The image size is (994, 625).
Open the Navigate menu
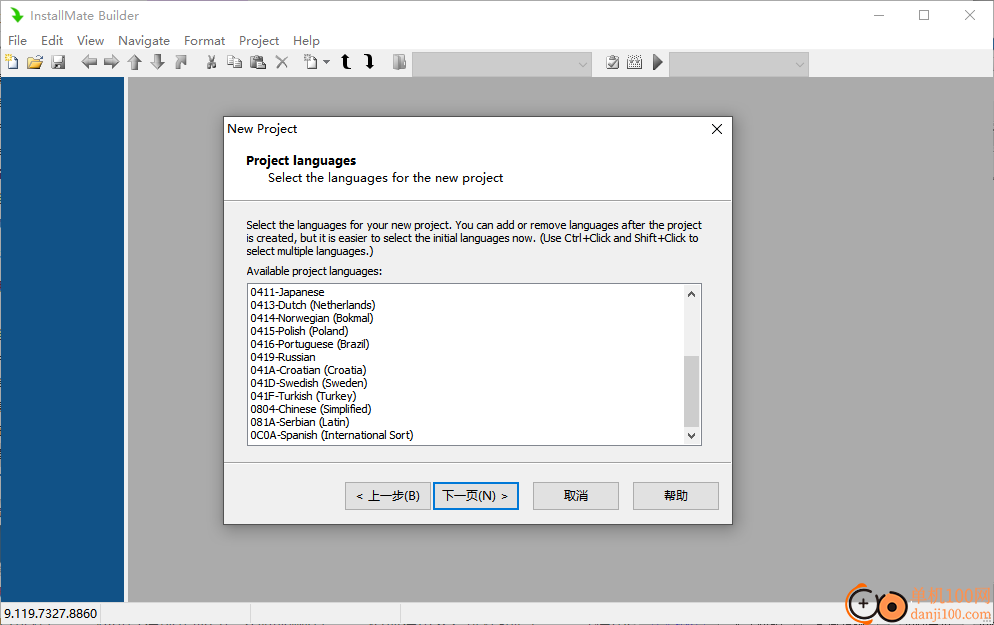click(x=144, y=41)
